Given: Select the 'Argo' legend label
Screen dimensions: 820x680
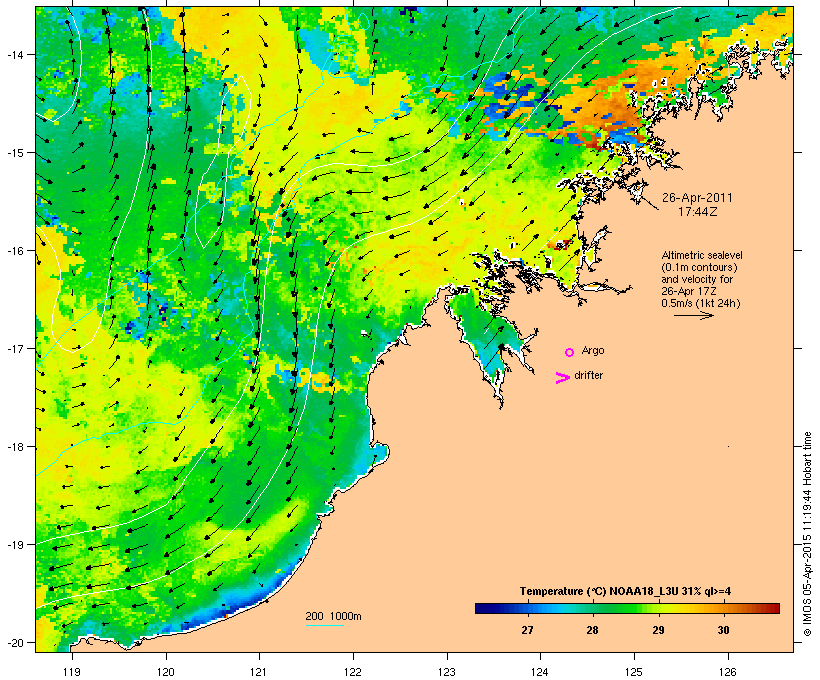Looking at the screenshot, I should pos(593,350).
